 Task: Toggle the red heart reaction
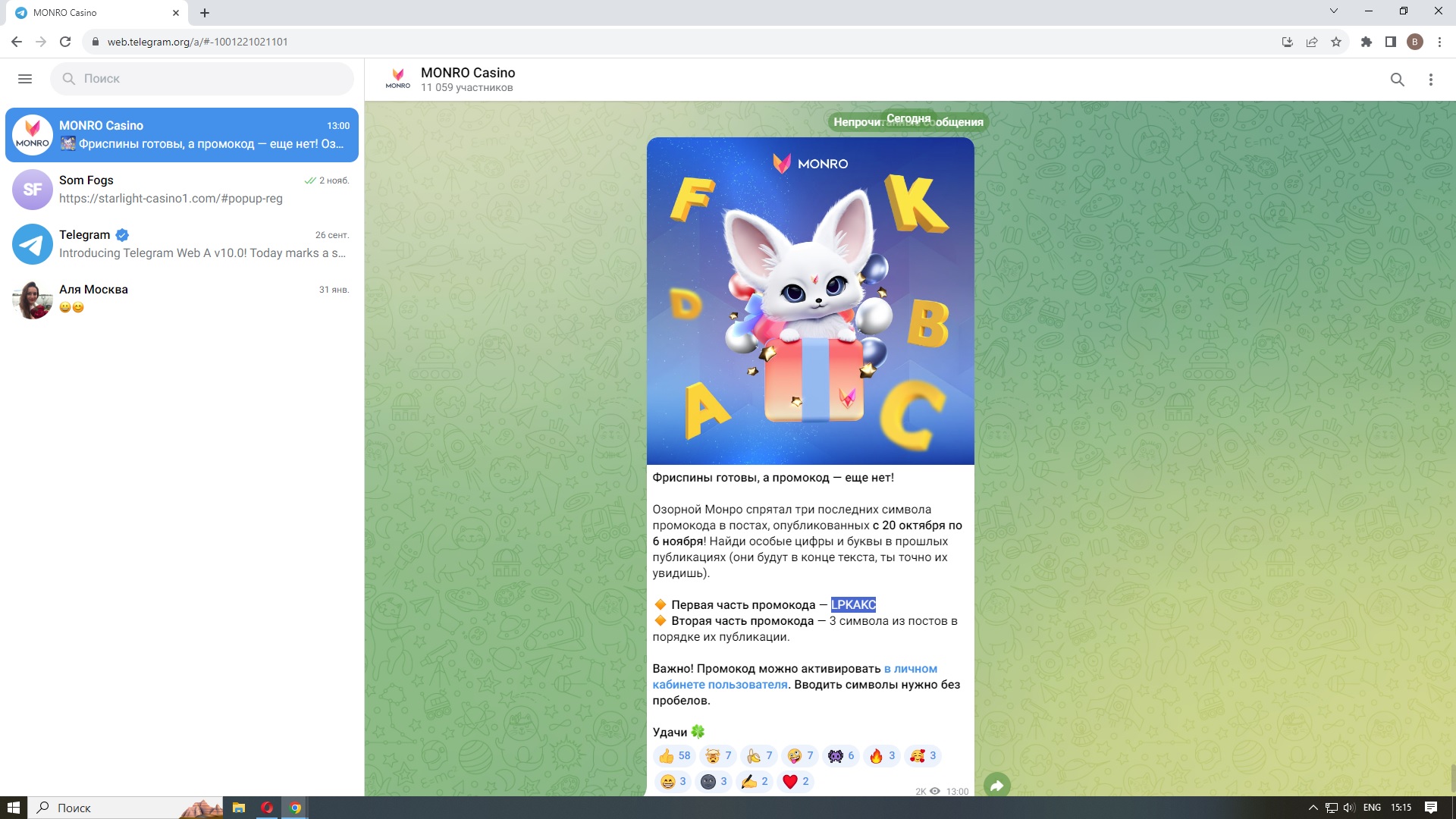(795, 782)
